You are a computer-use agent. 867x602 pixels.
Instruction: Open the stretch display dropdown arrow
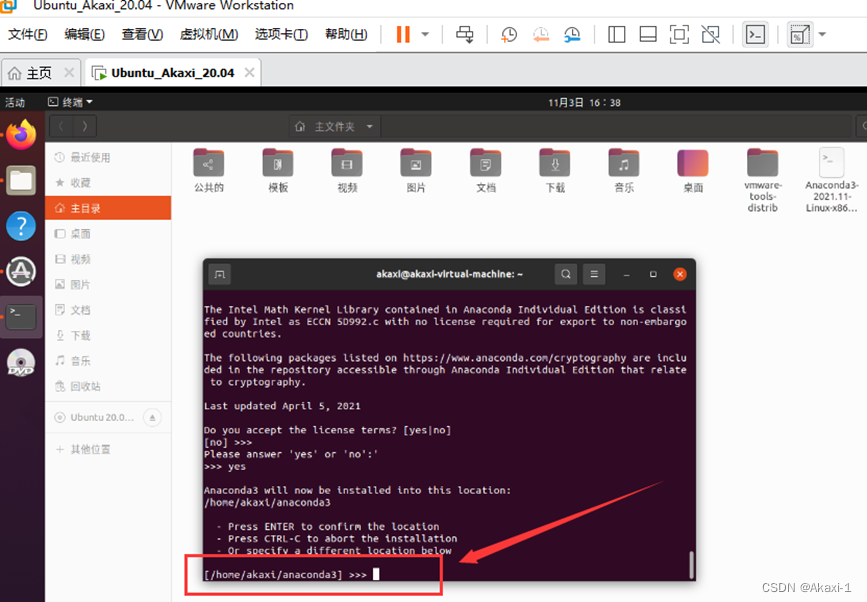(x=822, y=34)
